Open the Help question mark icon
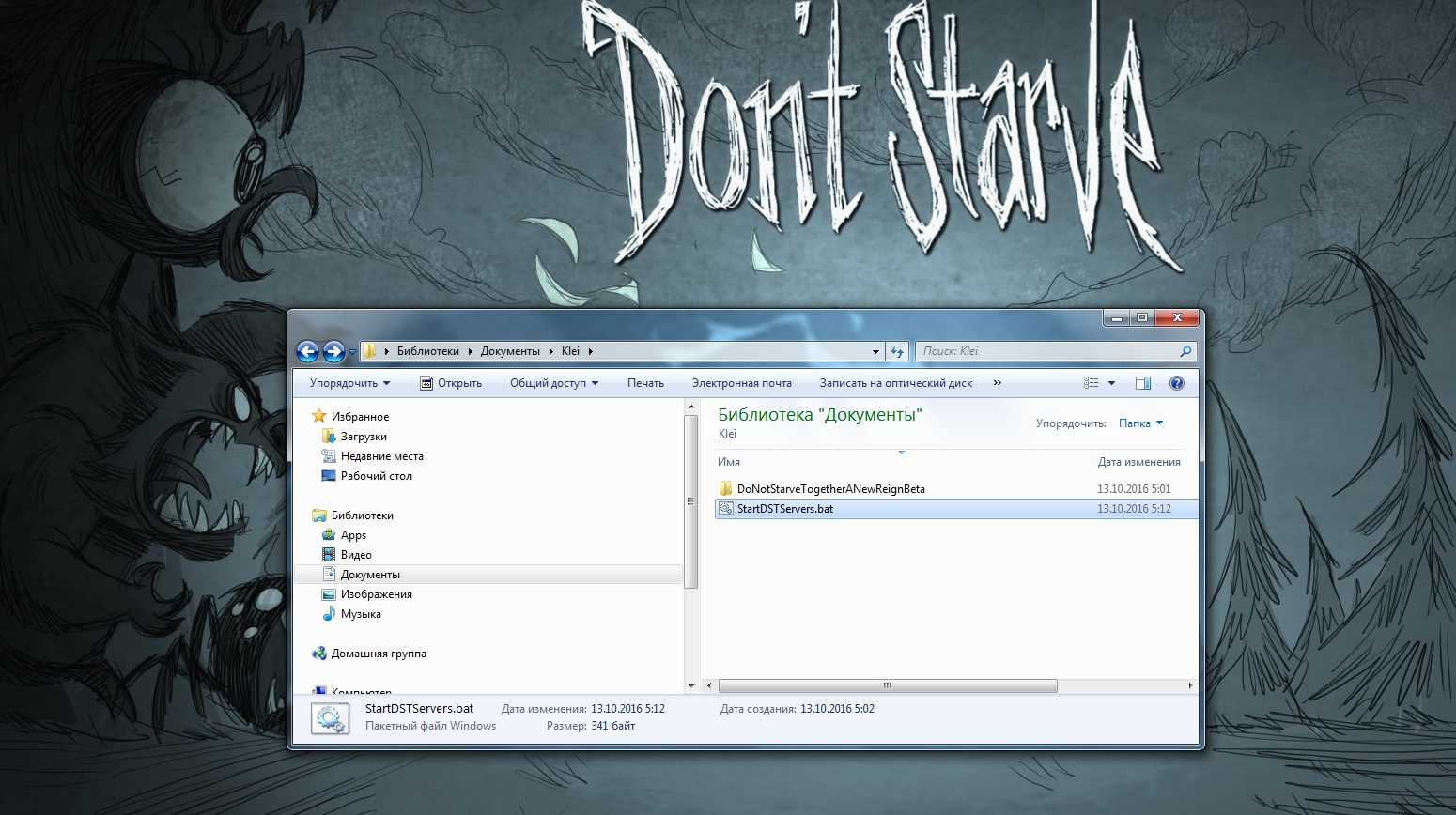 tap(1176, 383)
